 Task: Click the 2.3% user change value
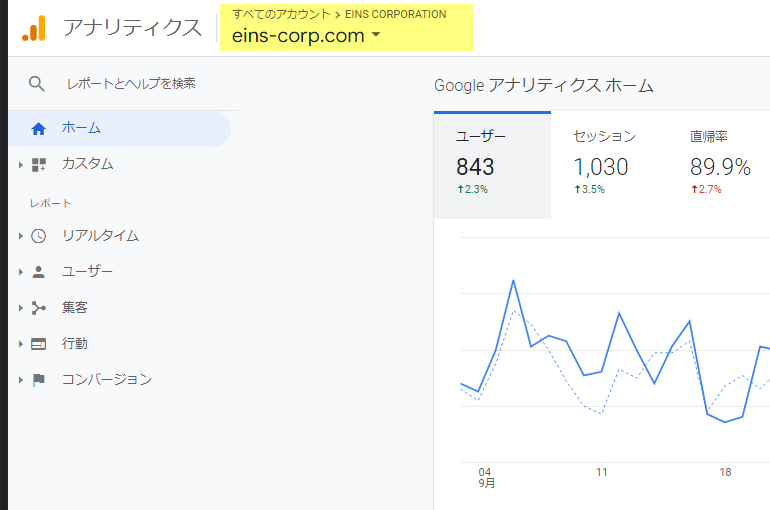476,189
